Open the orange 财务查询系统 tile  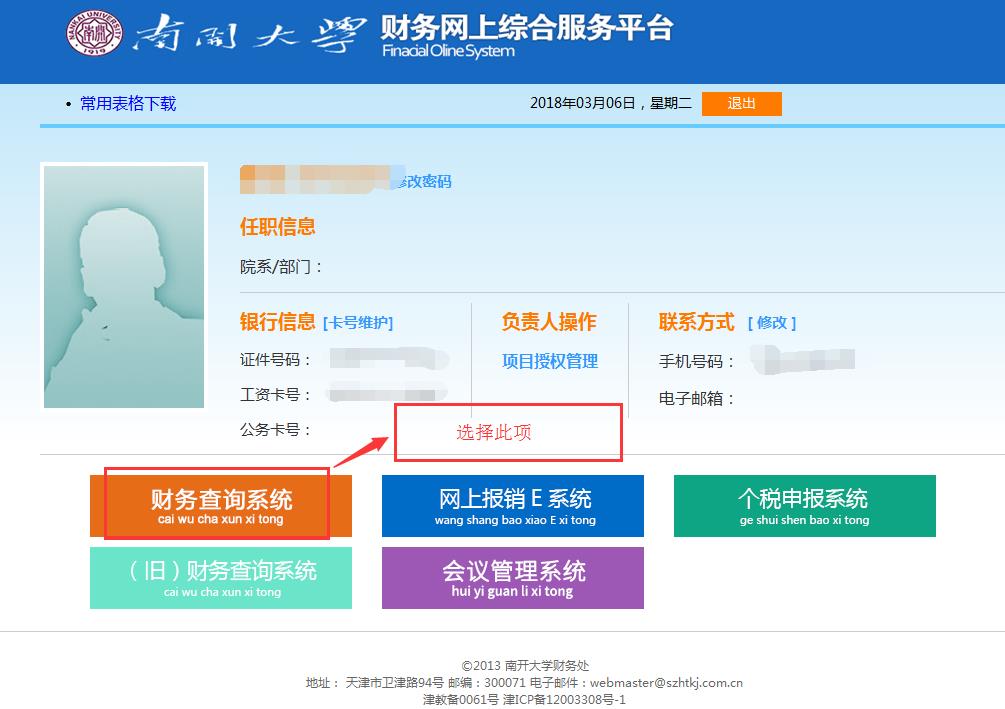pyautogui.click(x=221, y=505)
